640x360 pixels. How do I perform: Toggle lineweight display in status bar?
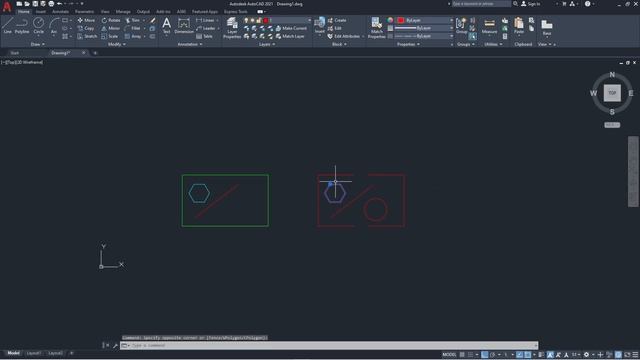(541, 355)
